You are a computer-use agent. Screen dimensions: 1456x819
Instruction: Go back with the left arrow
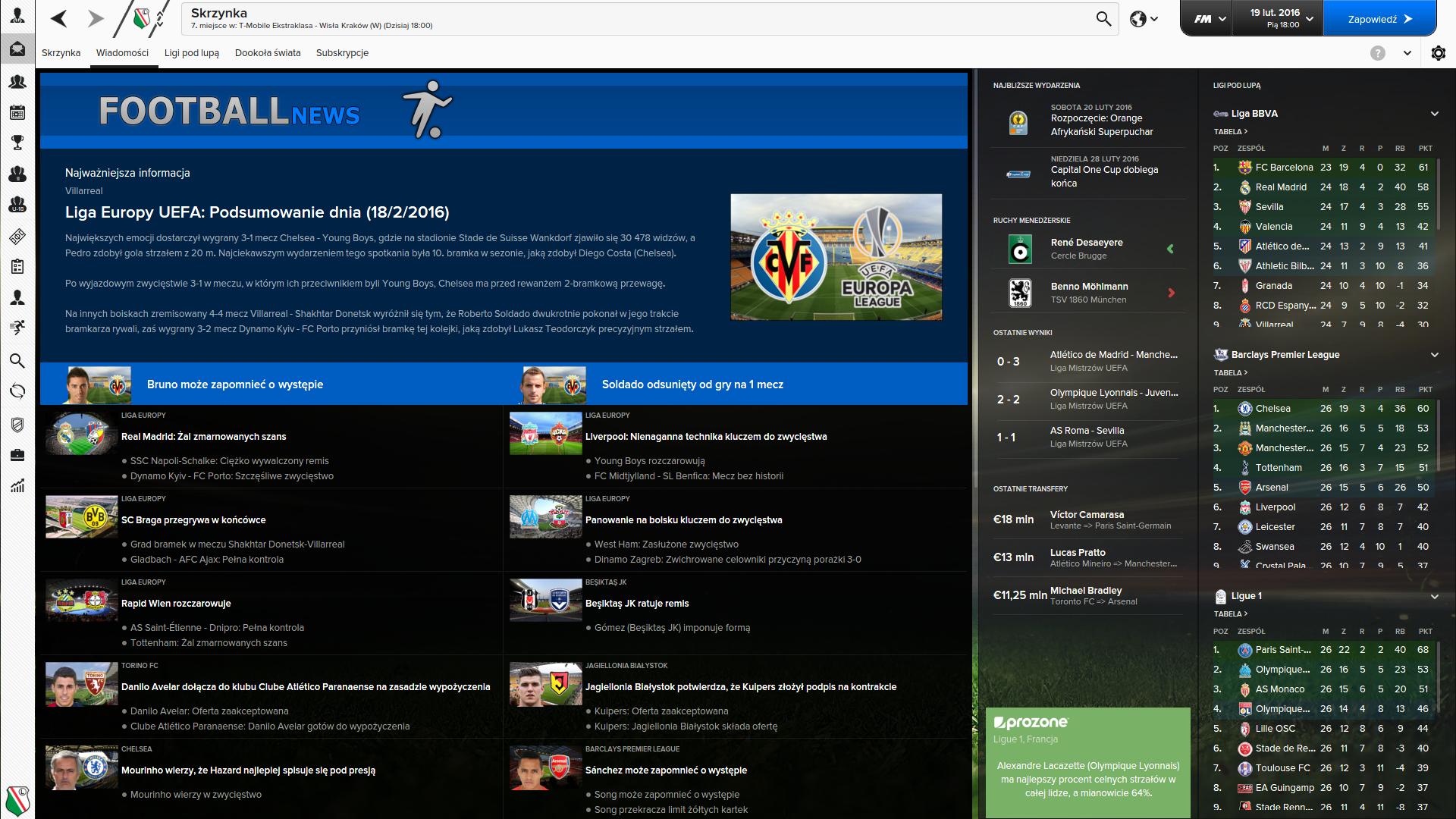(x=59, y=19)
